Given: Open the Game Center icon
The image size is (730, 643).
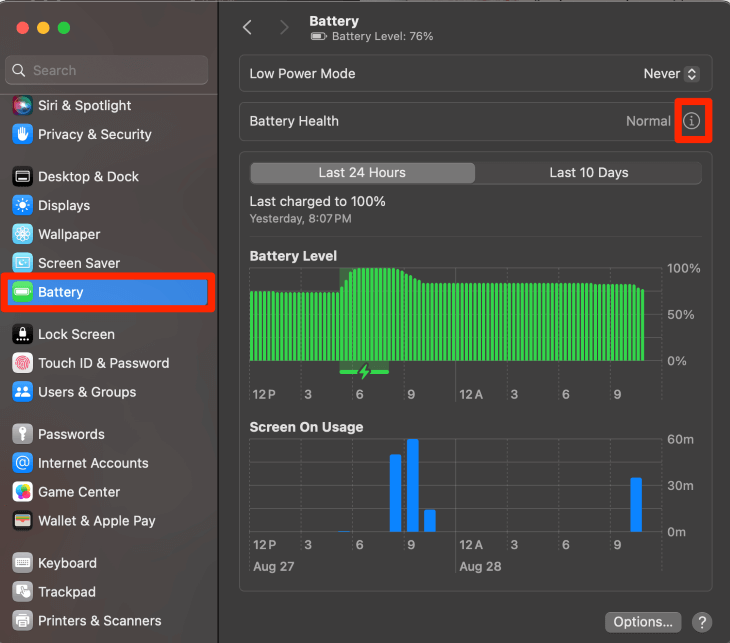Looking at the screenshot, I should coord(23,492).
